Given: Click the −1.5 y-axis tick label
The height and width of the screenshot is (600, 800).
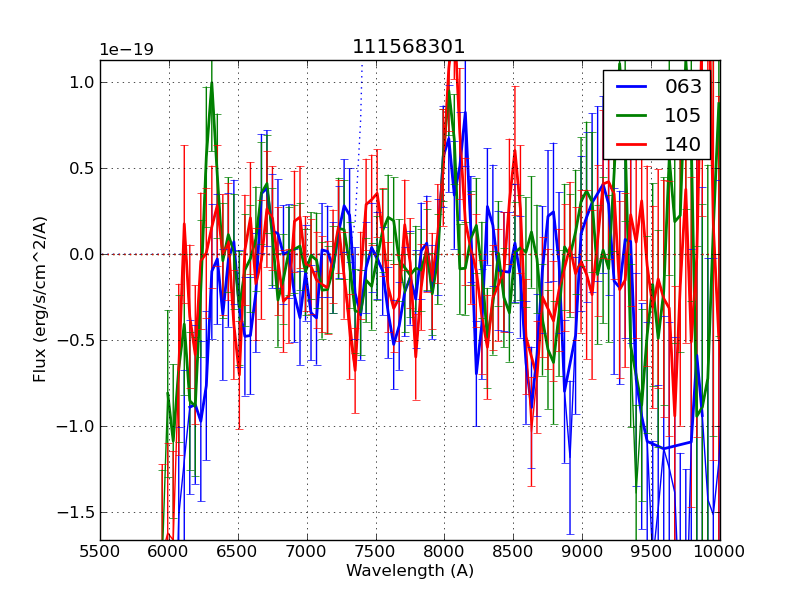Looking at the screenshot, I should (78, 512).
